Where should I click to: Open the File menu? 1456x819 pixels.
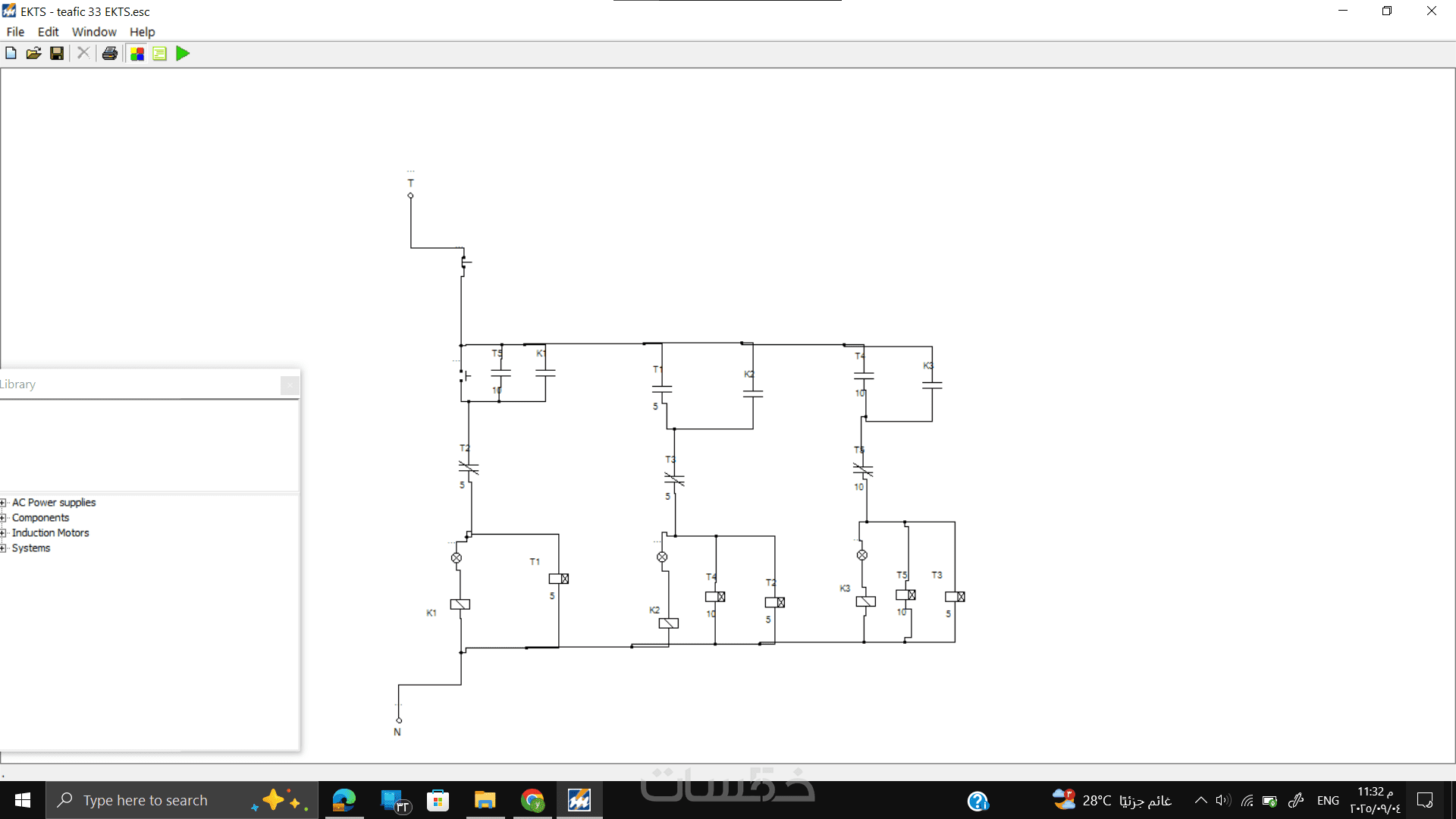tap(15, 32)
